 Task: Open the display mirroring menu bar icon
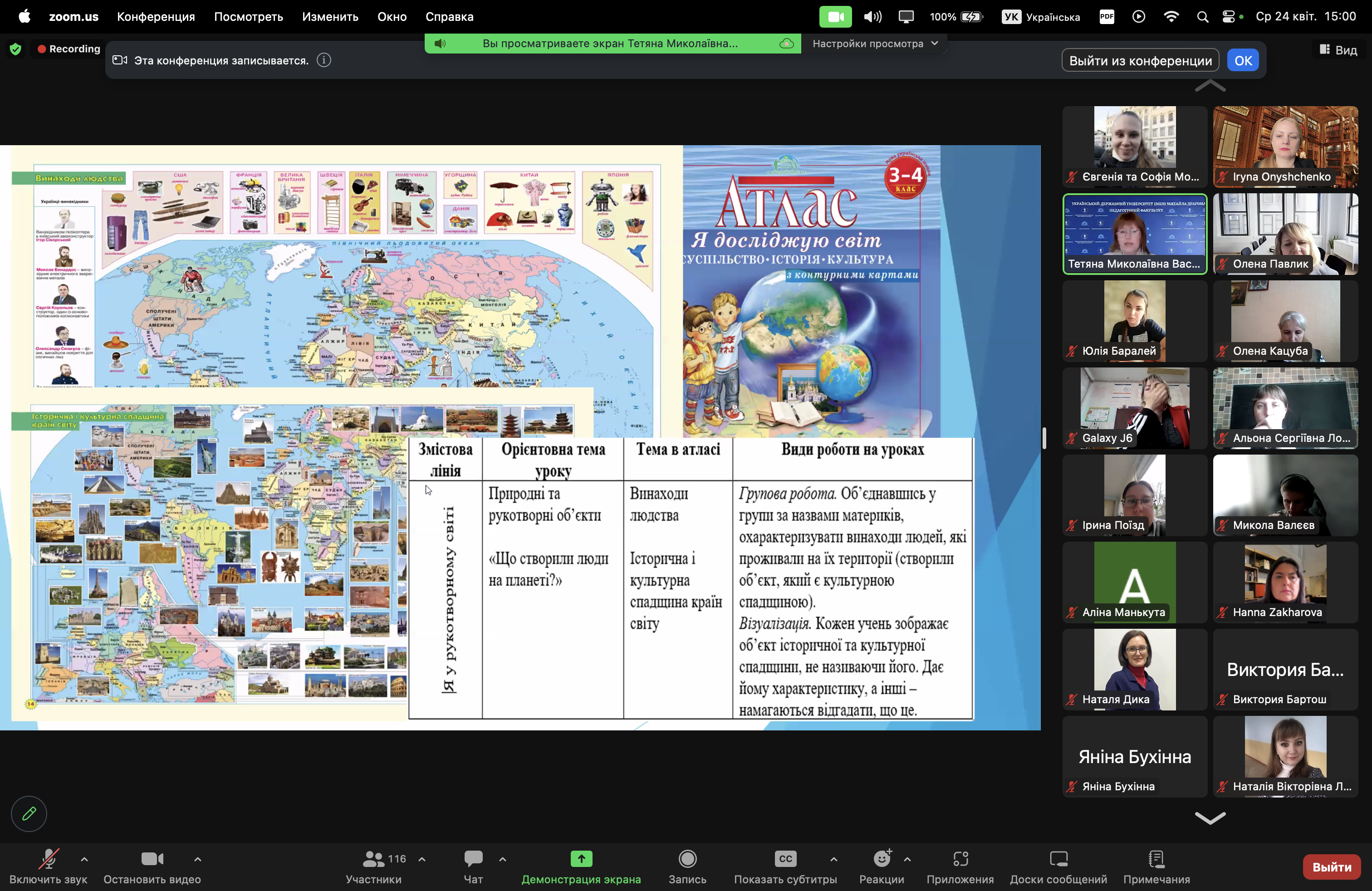[x=906, y=16]
